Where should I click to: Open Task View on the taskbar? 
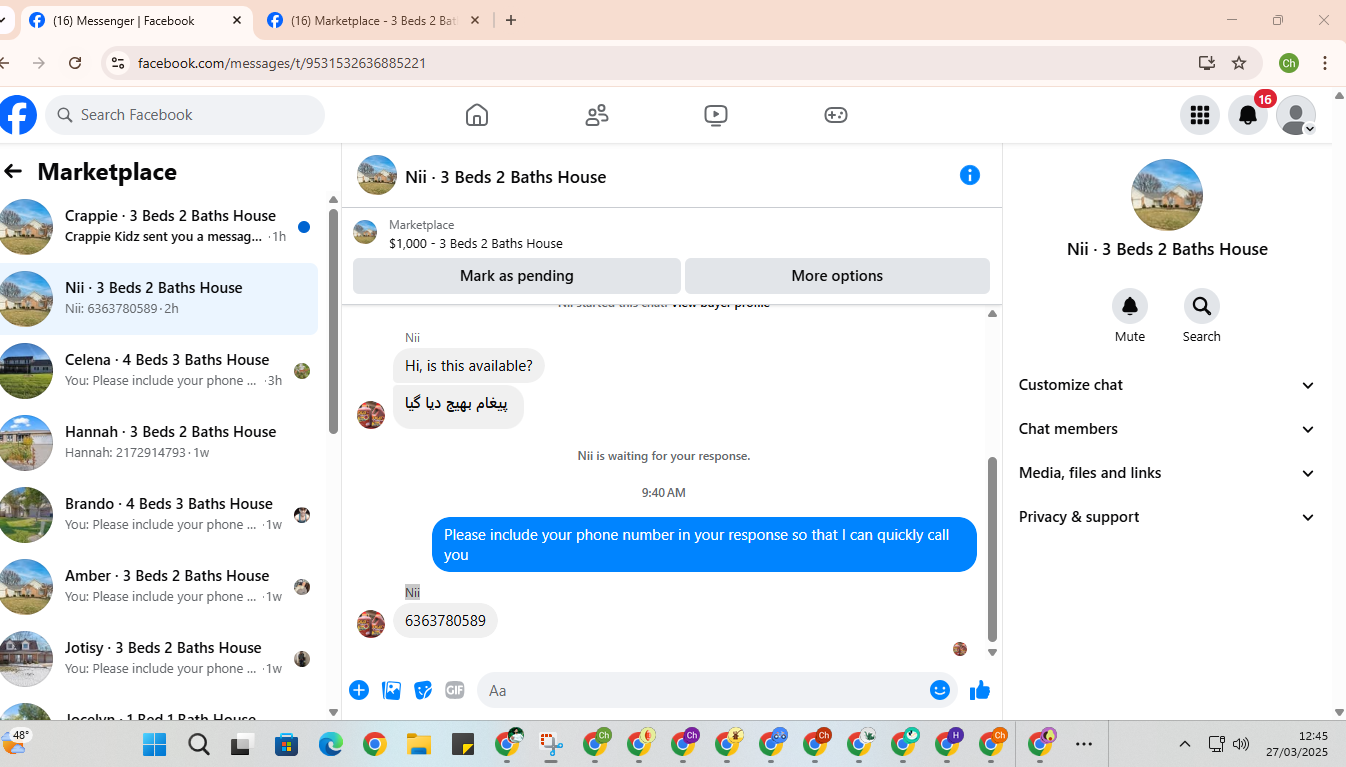tap(243, 744)
